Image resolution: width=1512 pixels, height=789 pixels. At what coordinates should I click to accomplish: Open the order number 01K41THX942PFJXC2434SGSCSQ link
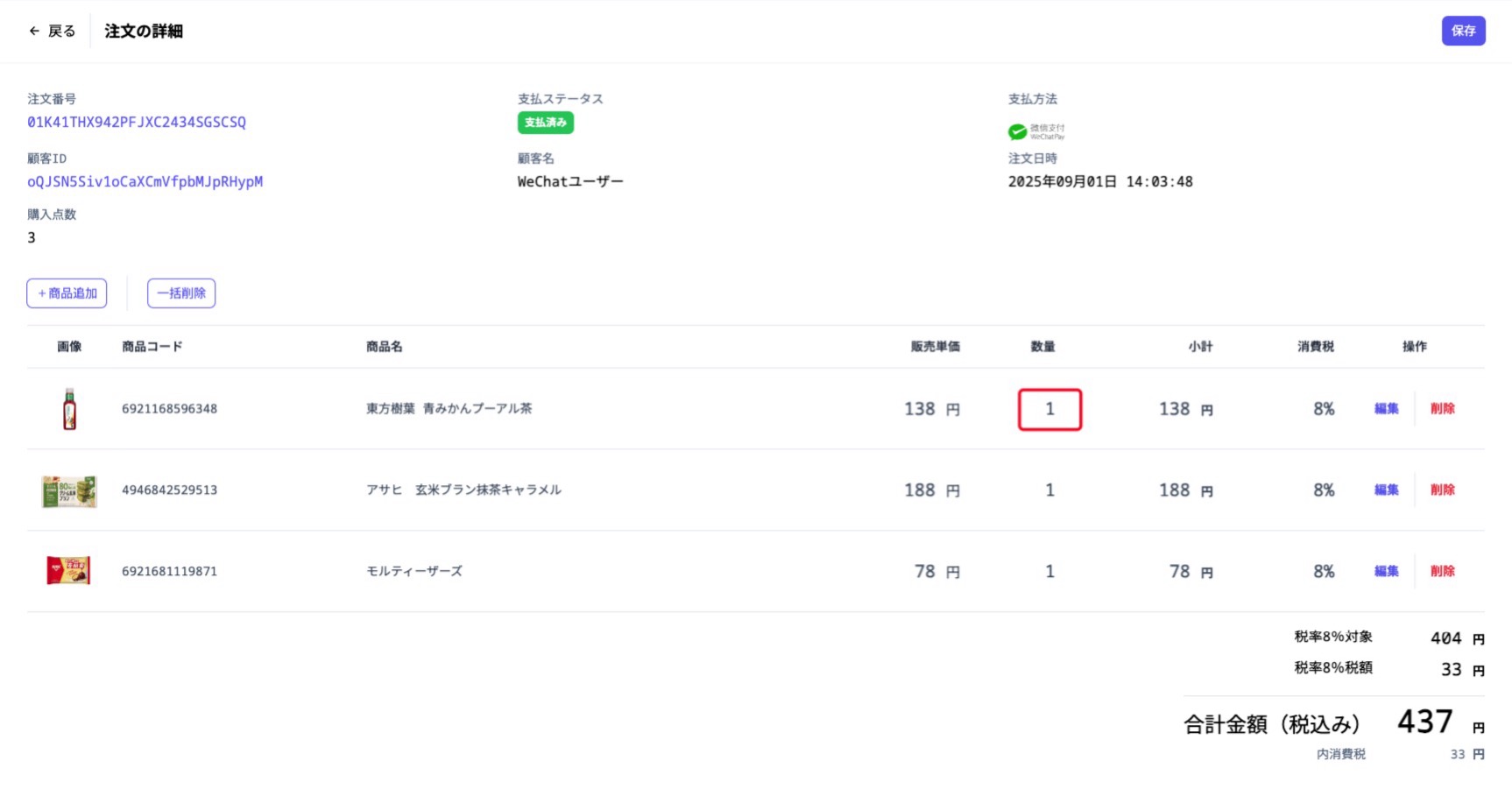pos(136,123)
